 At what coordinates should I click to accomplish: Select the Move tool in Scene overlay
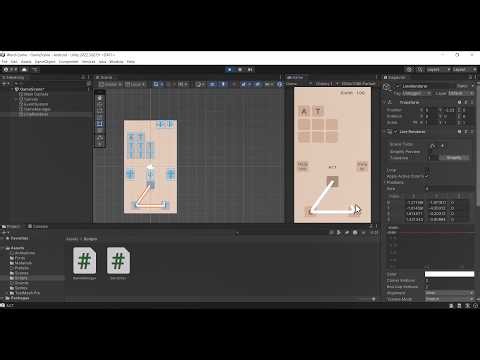[100, 104]
